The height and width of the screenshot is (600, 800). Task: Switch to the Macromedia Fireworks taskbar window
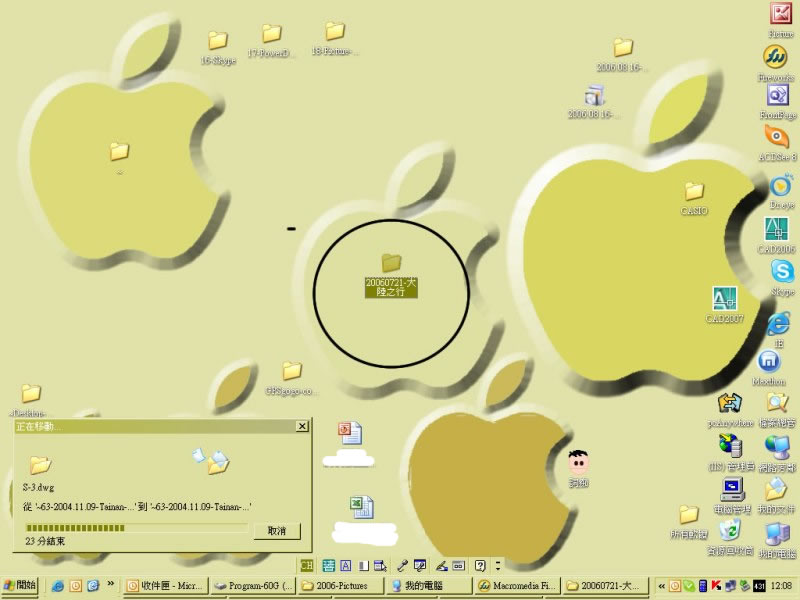point(517,586)
